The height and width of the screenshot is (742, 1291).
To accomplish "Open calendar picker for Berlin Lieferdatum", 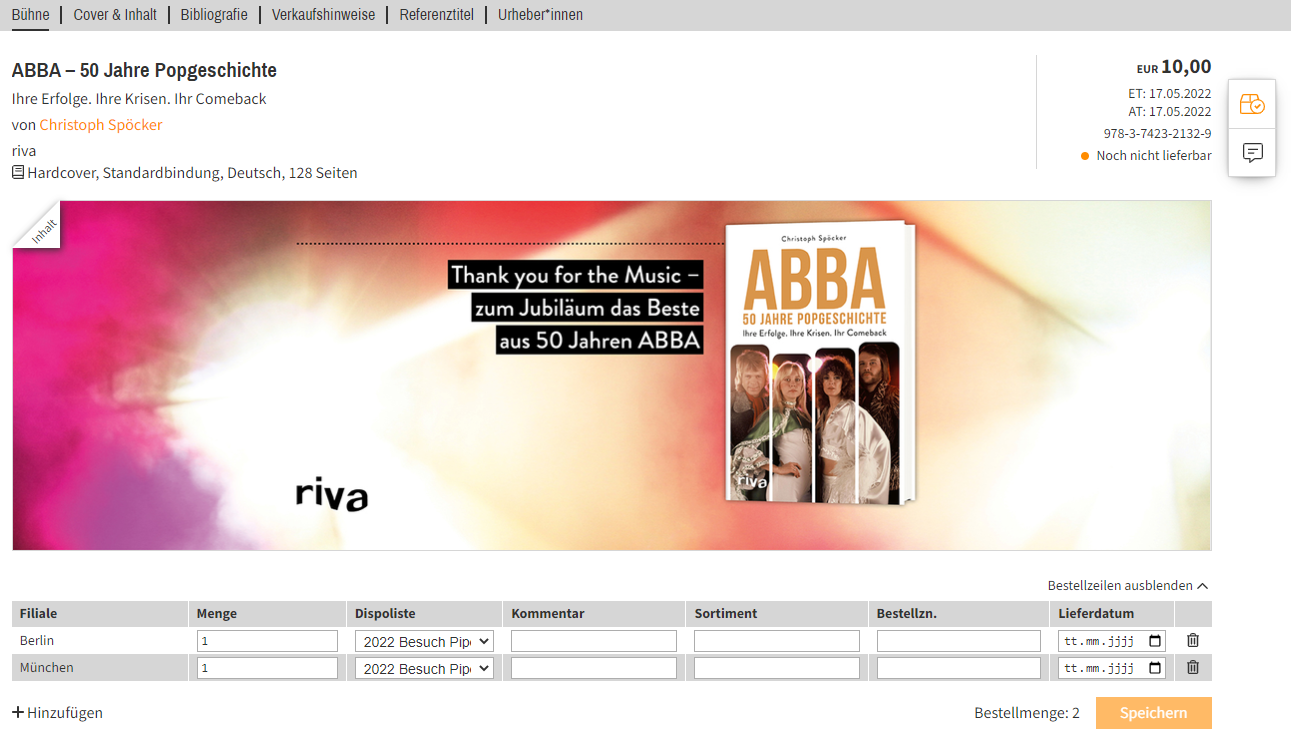I will pyautogui.click(x=1155, y=641).
